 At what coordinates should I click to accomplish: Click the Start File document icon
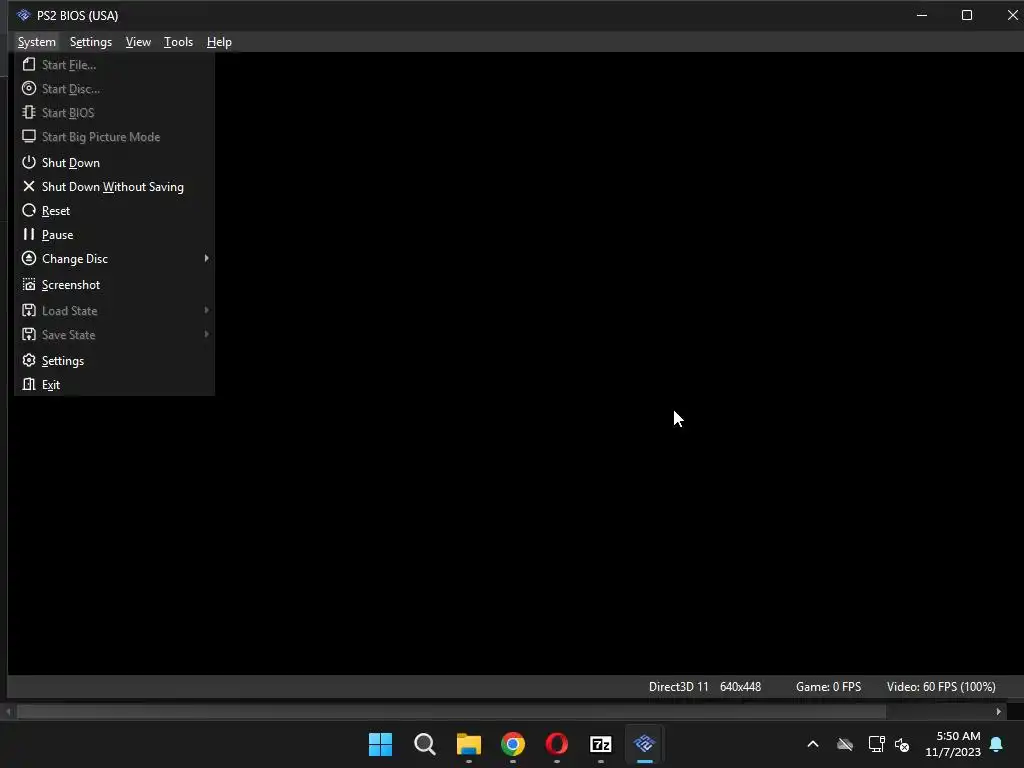tap(29, 64)
